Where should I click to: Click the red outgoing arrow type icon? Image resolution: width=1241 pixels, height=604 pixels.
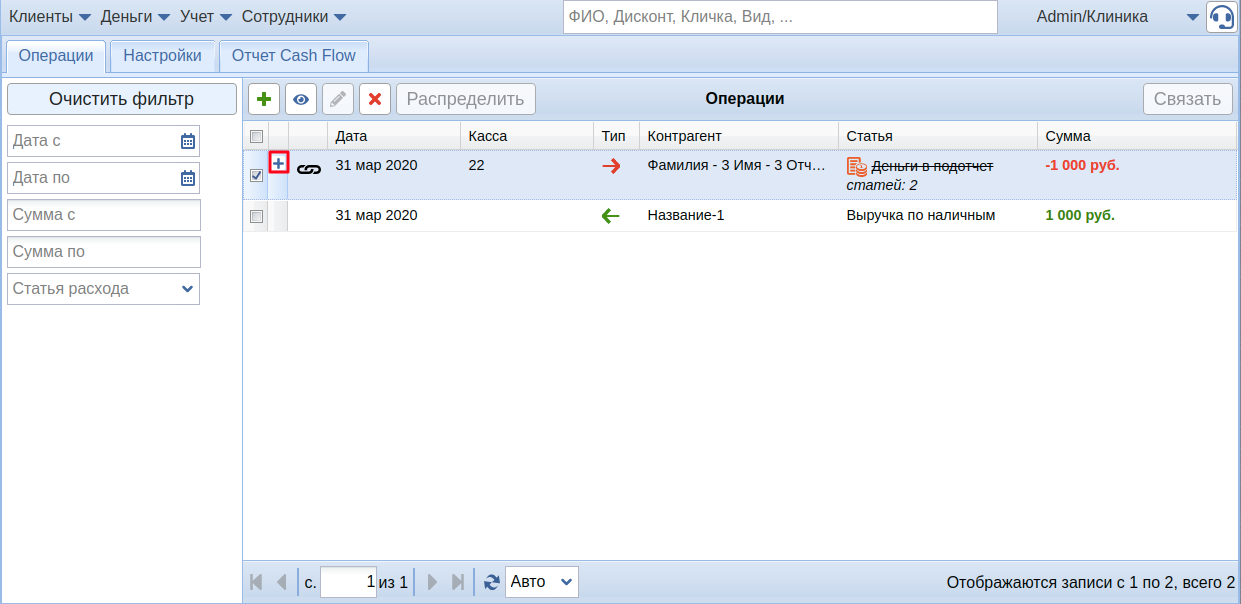(611, 166)
